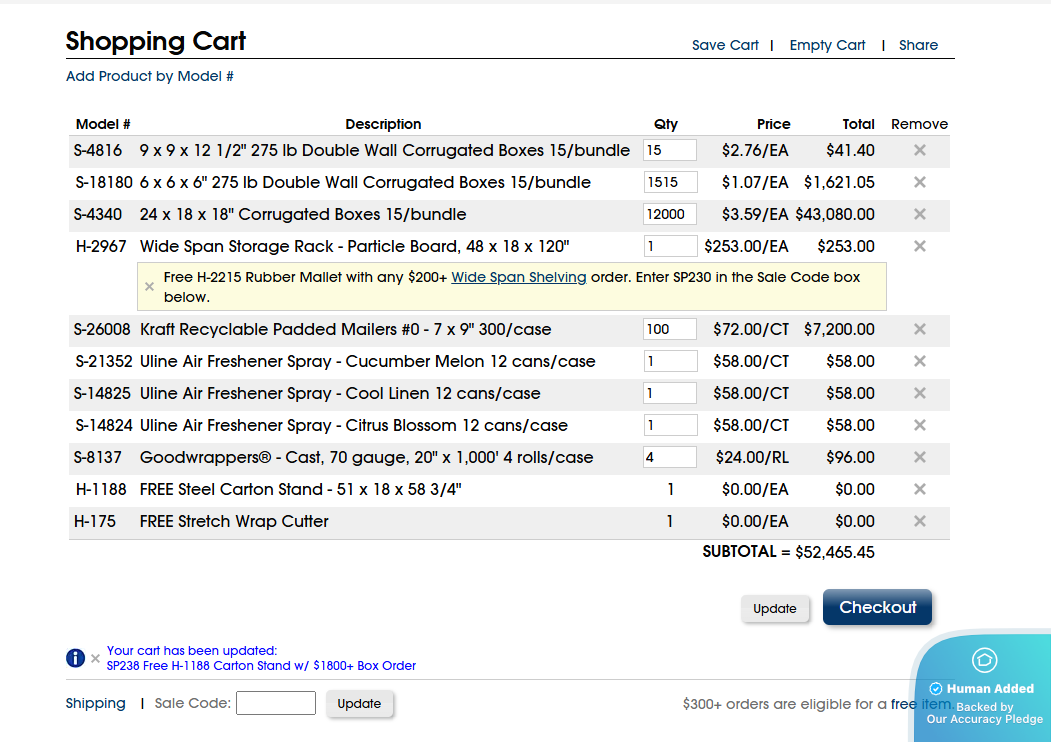
Task: Click Empty Cart link
Action: pos(827,45)
